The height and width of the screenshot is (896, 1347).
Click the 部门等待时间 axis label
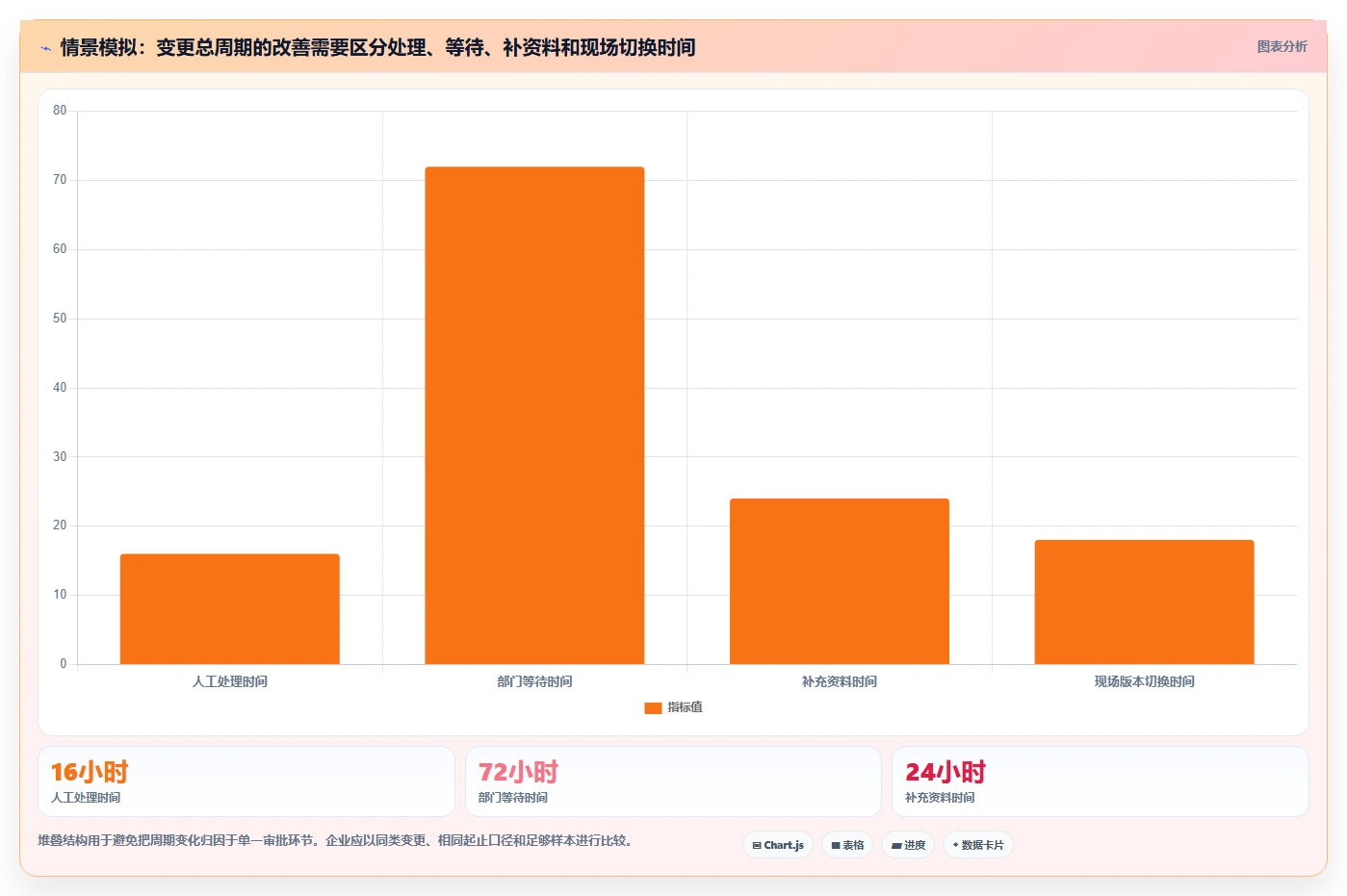(534, 681)
